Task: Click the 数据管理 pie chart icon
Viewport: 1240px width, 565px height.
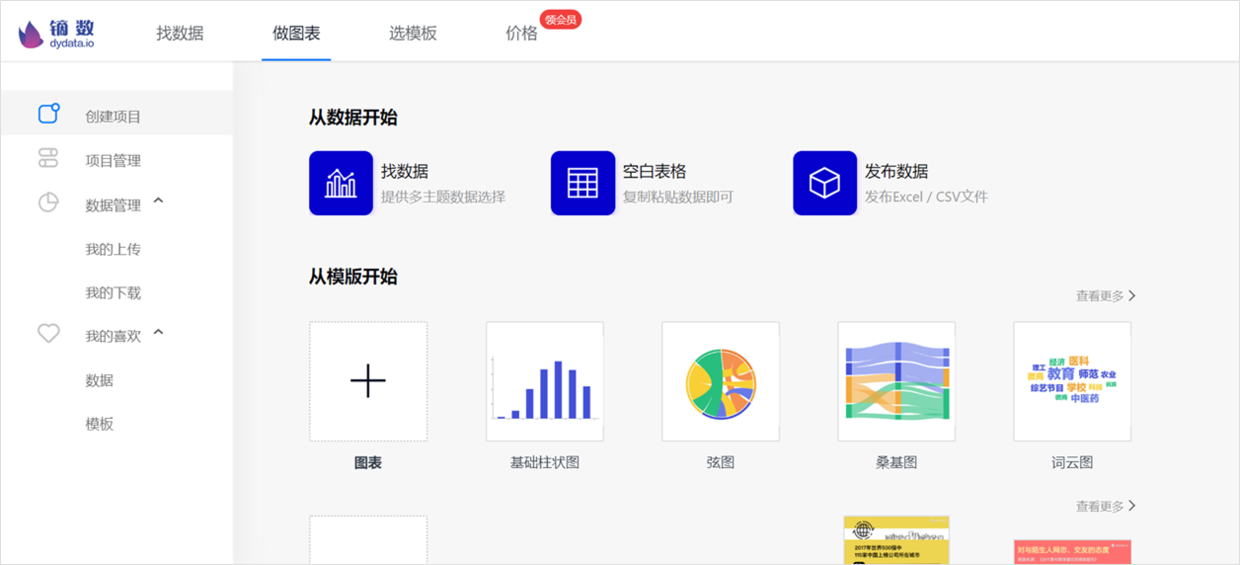Action: pos(48,203)
